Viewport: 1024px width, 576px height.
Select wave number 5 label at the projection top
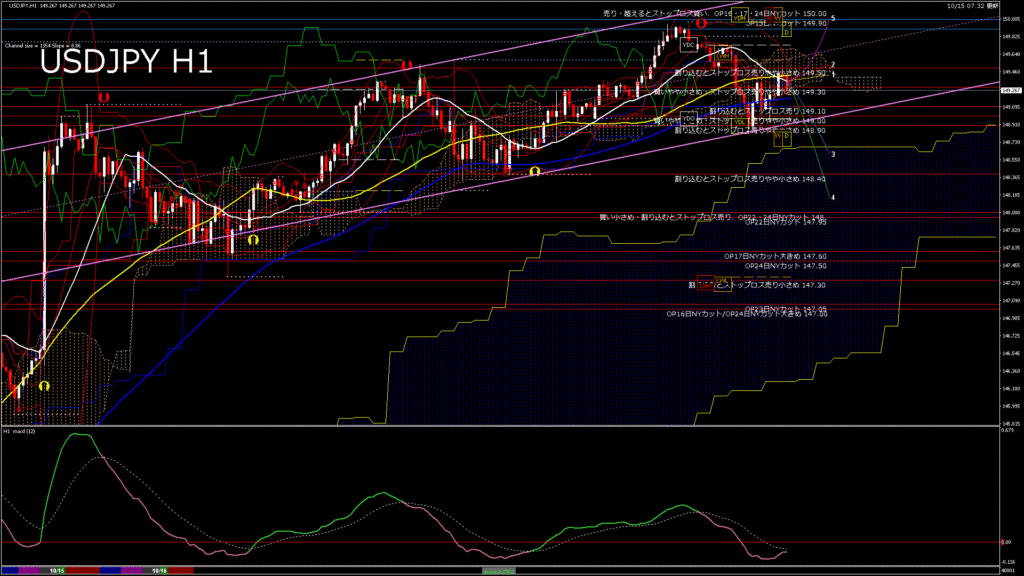(x=833, y=19)
